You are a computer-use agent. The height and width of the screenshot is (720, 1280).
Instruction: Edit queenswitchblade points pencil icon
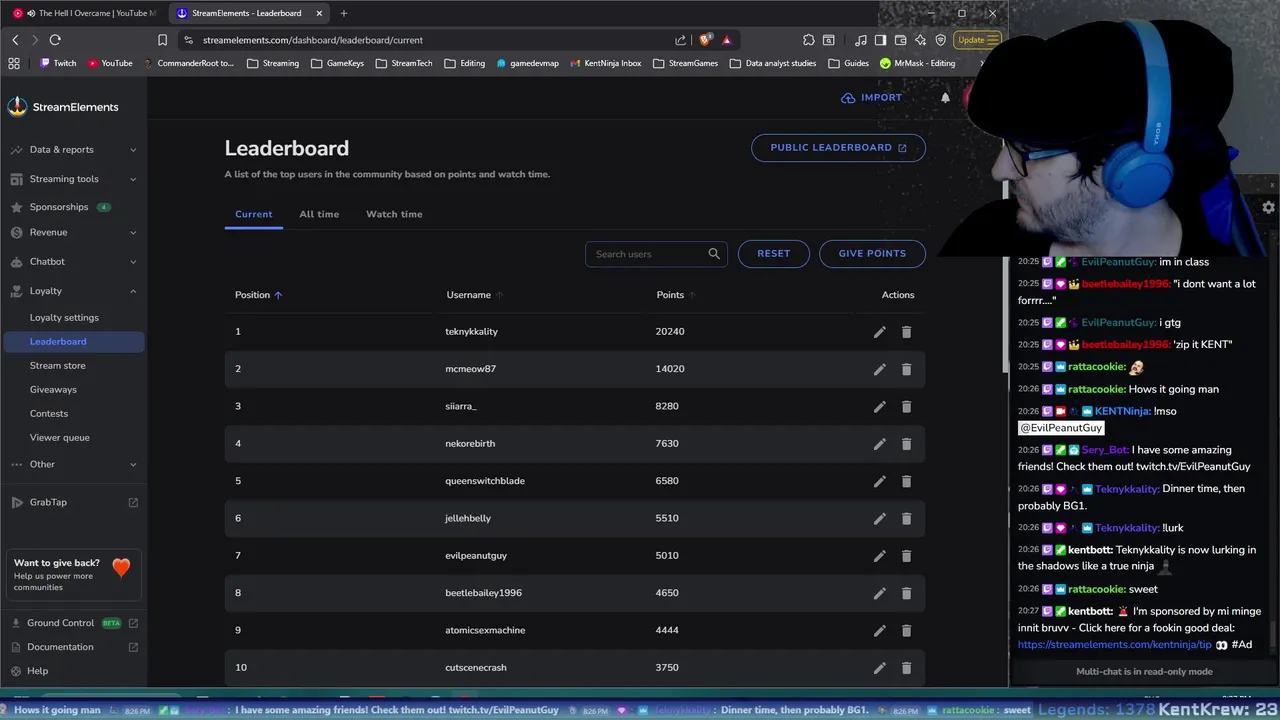pos(880,481)
